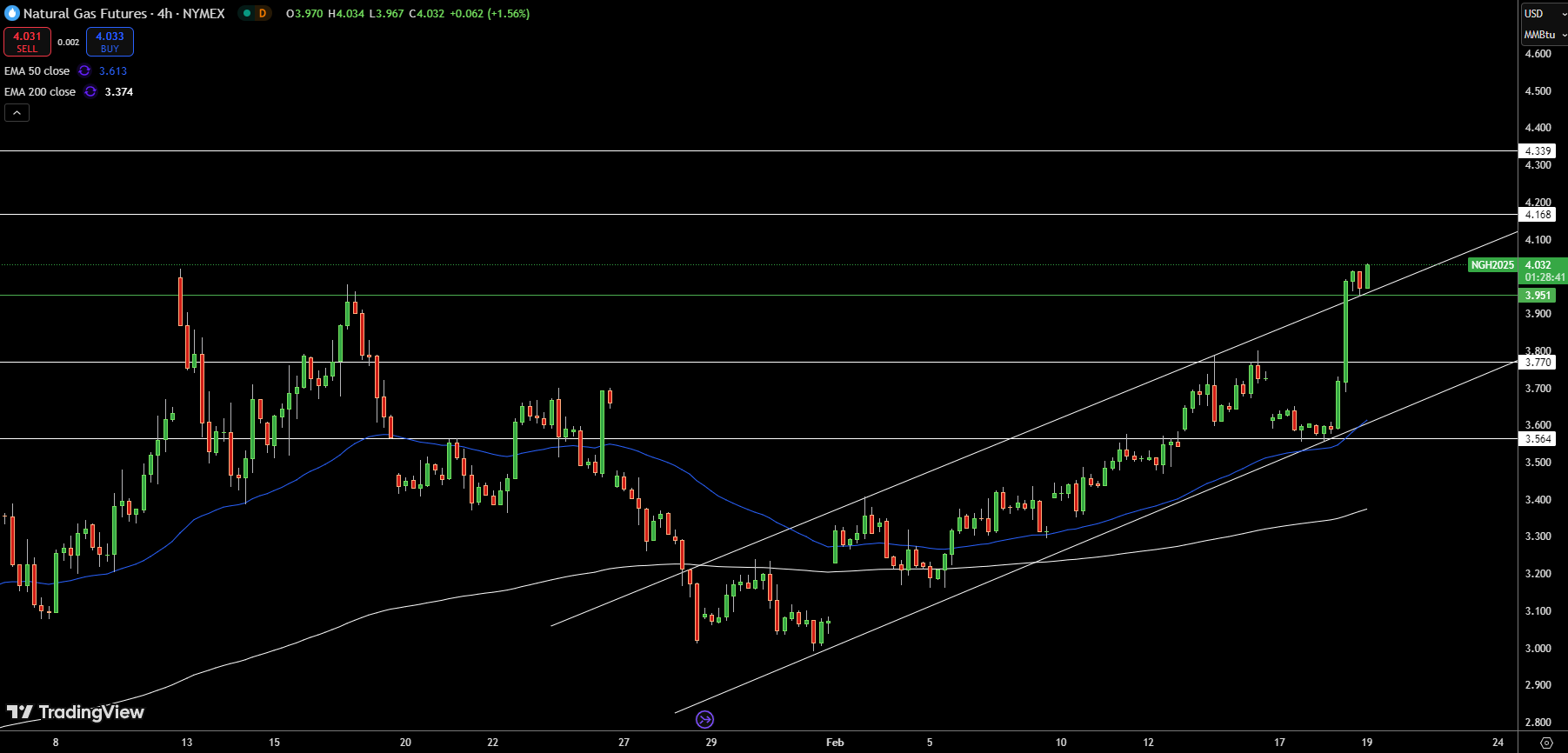Click the EMA 200 indicator sync icon
Image resolution: width=1568 pixels, height=753 pixels.
point(90,91)
